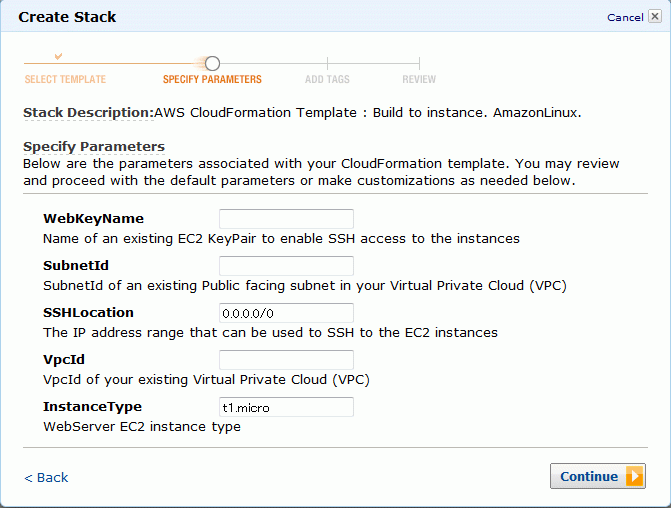Click the orange arrow icon on Continue
Screen dimensions: 671x508
tap(635, 476)
